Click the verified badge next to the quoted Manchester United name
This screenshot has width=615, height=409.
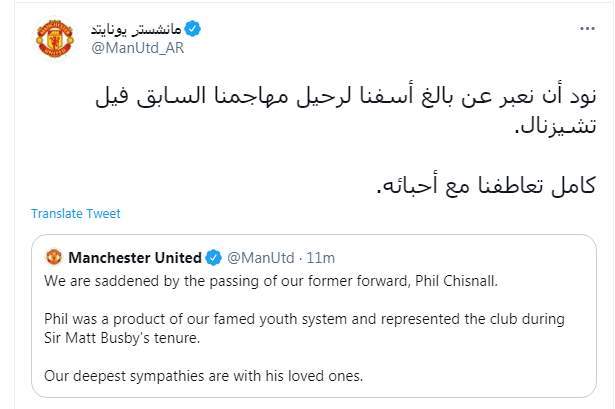213,258
